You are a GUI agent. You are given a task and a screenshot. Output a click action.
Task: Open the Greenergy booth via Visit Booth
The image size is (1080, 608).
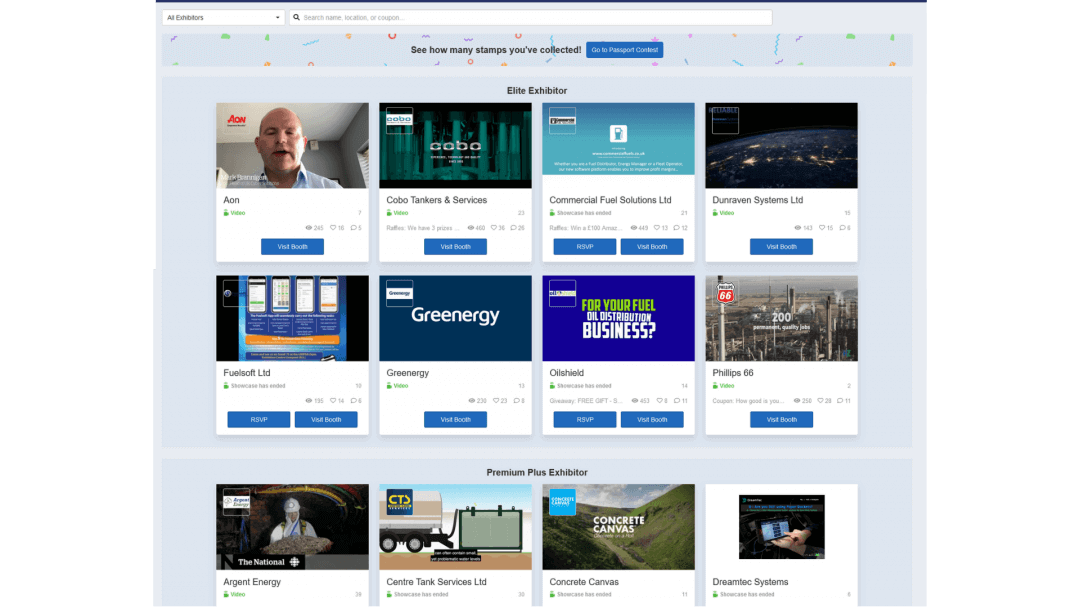455,420
